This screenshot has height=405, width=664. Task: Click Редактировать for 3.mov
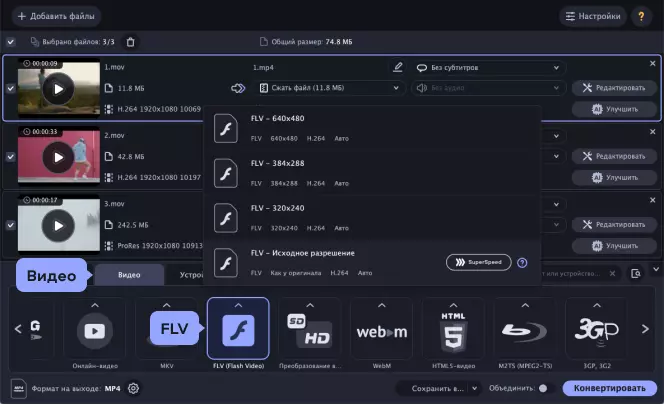pyautogui.click(x=614, y=224)
